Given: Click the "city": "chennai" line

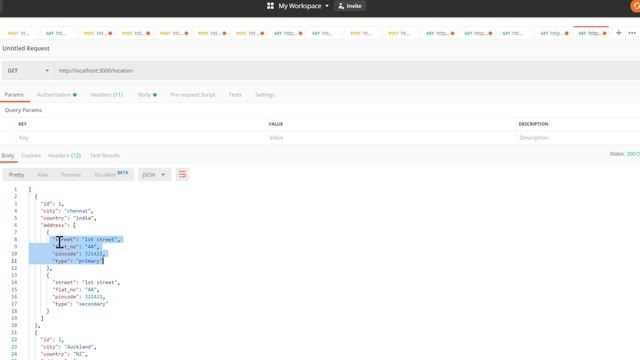Looking at the screenshot, I should coord(67,211).
